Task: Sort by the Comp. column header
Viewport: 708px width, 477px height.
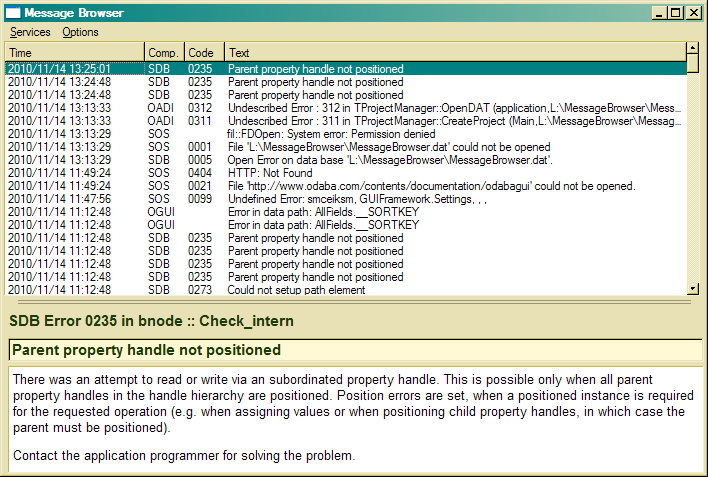Action: (163, 52)
